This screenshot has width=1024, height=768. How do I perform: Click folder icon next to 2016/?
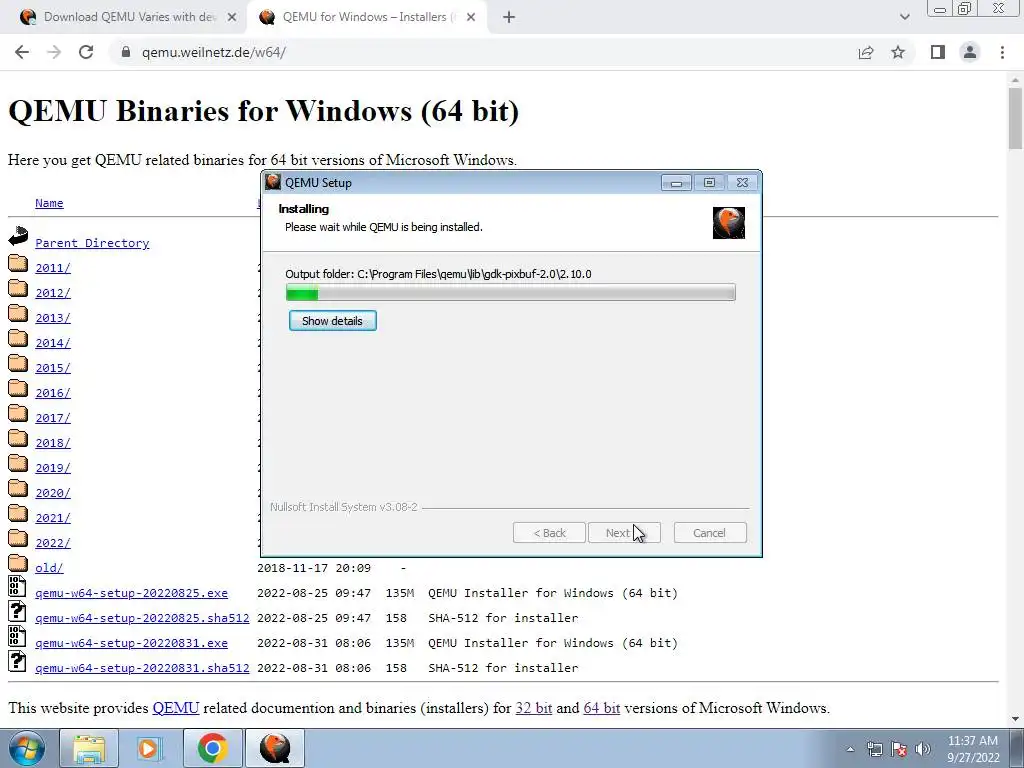[x=18, y=389]
